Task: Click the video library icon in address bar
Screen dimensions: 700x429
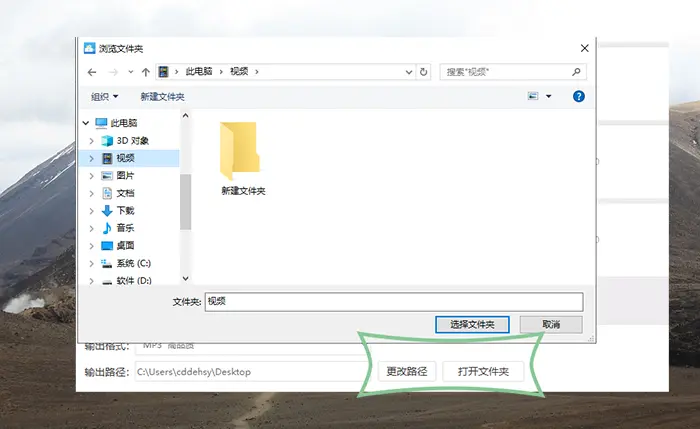Action: click(x=164, y=71)
